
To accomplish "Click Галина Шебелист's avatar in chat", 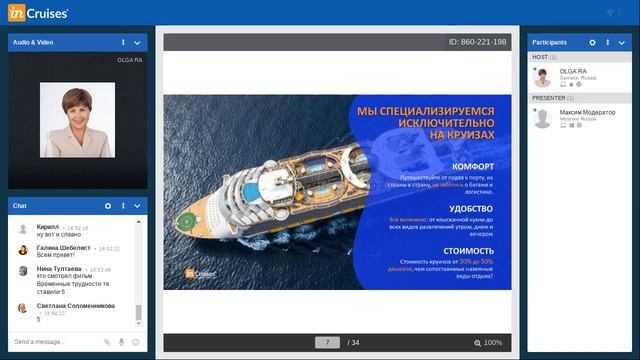I will (23, 250).
